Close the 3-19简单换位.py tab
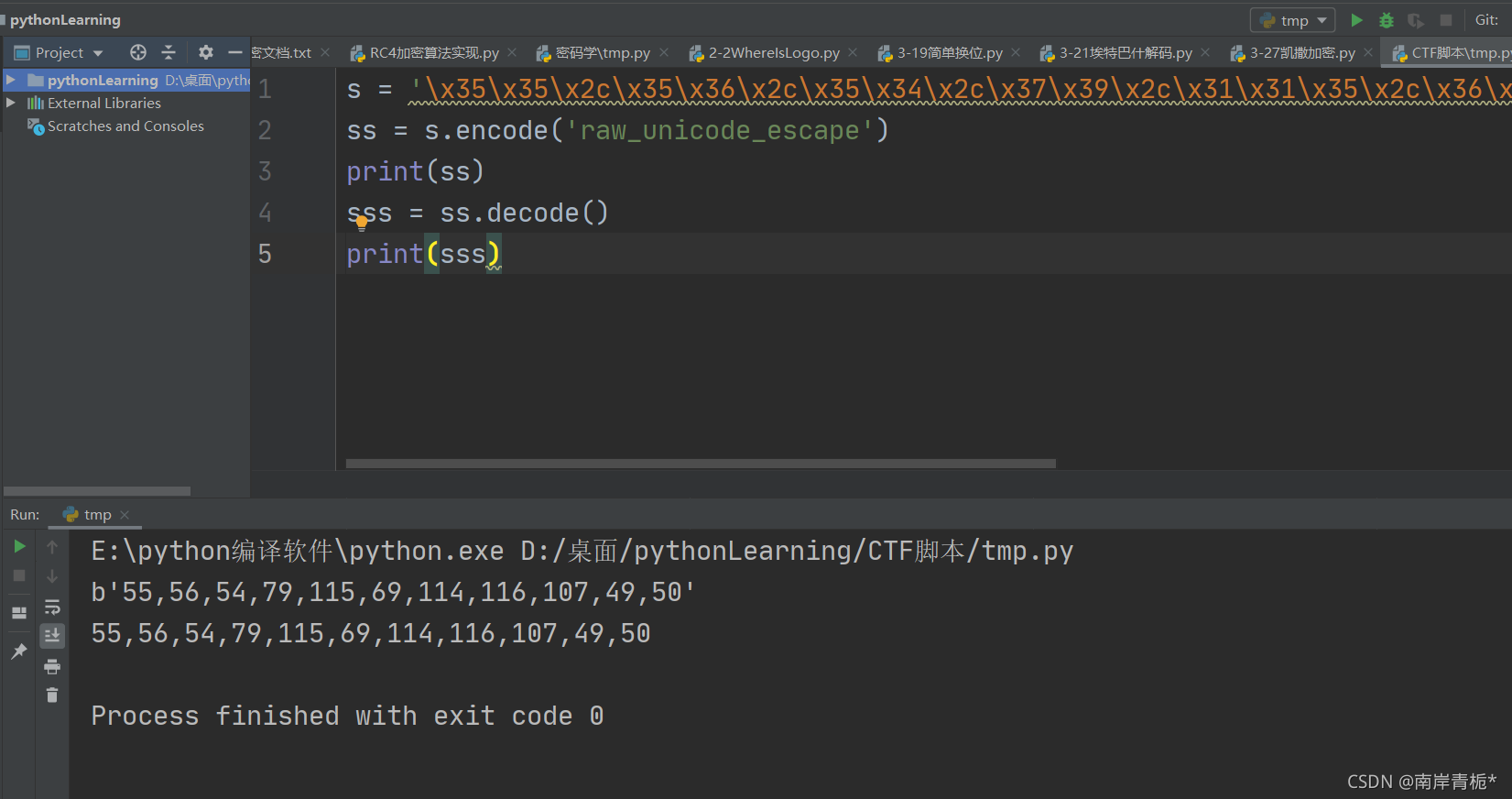Image resolution: width=1512 pixels, height=799 pixels. click(x=1016, y=52)
